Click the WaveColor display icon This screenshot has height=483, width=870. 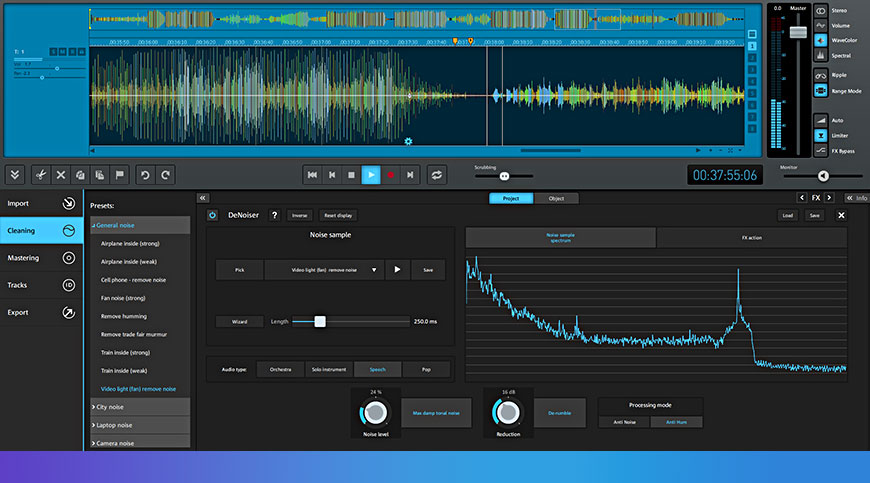(x=821, y=40)
